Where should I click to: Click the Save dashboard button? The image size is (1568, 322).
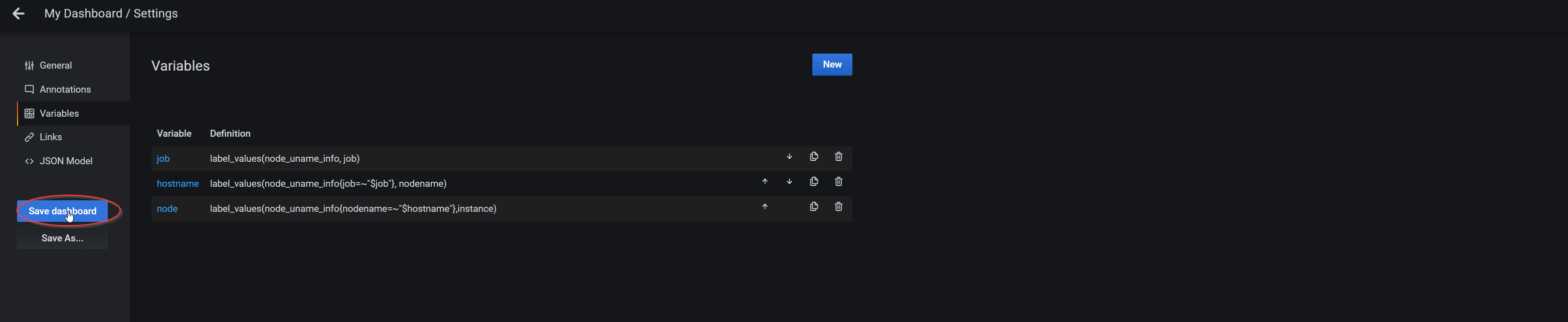[x=63, y=211]
